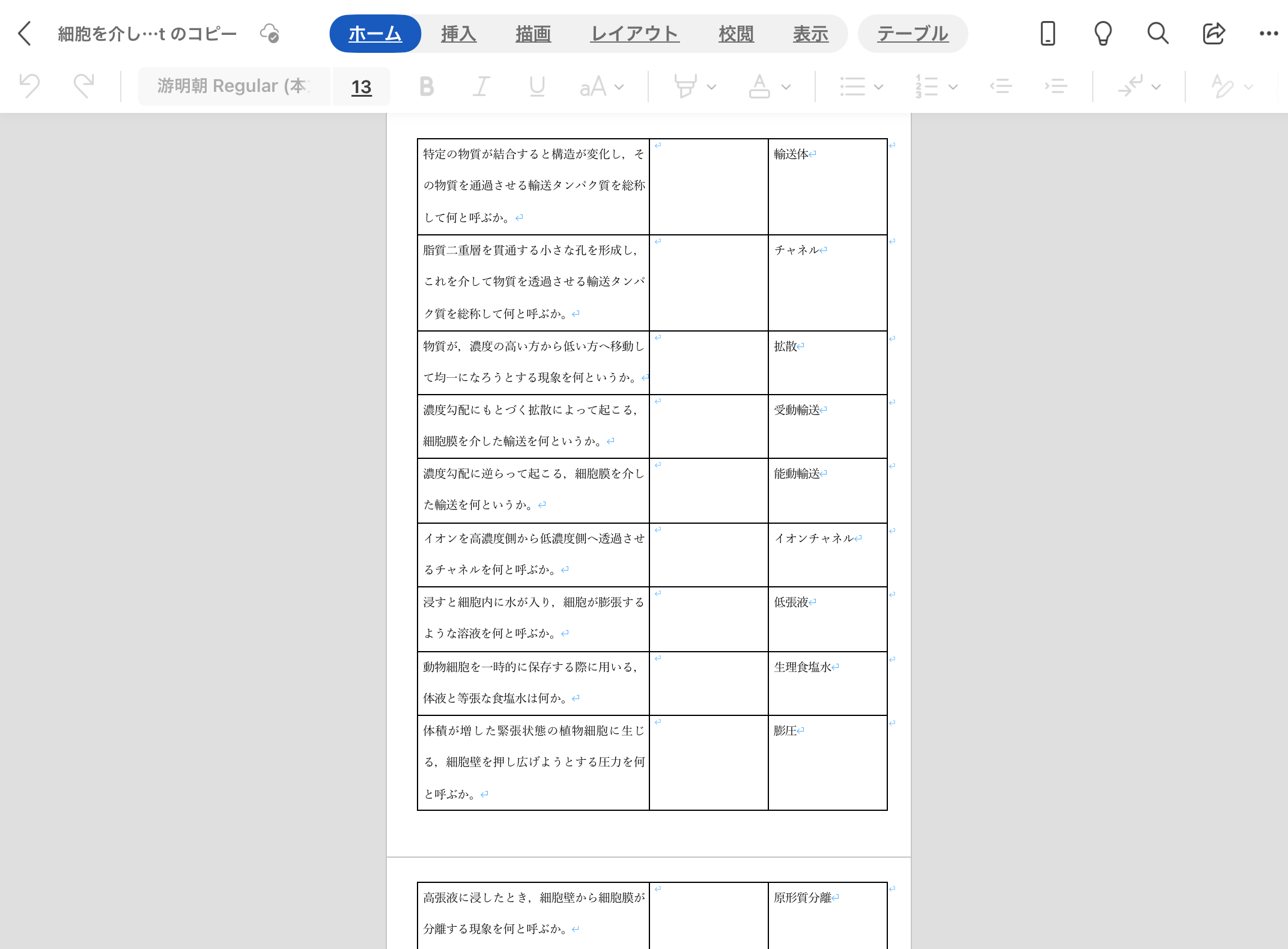
Task: Toggle underline formatting
Action: (536, 86)
